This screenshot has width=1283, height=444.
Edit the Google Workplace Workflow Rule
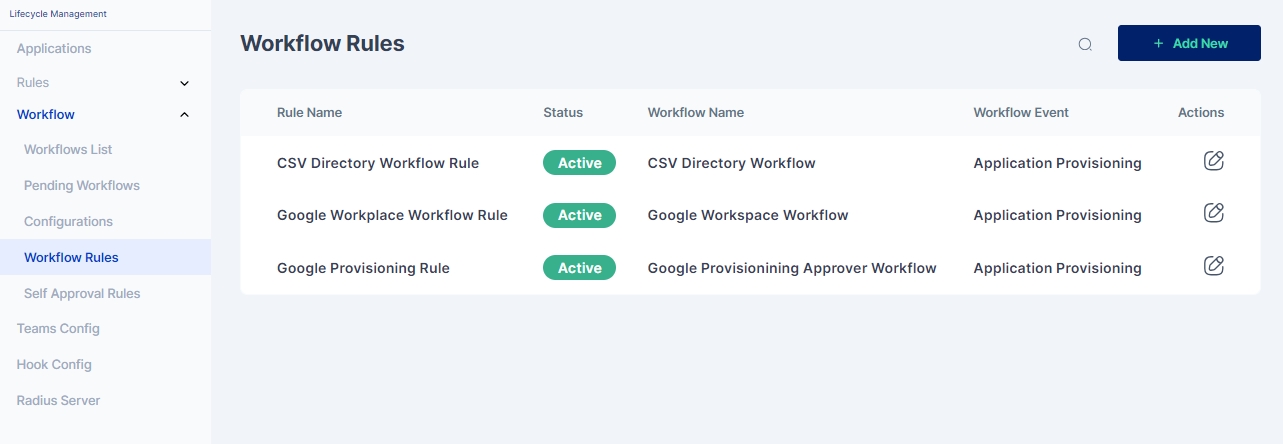pyautogui.click(x=1213, y=213)
